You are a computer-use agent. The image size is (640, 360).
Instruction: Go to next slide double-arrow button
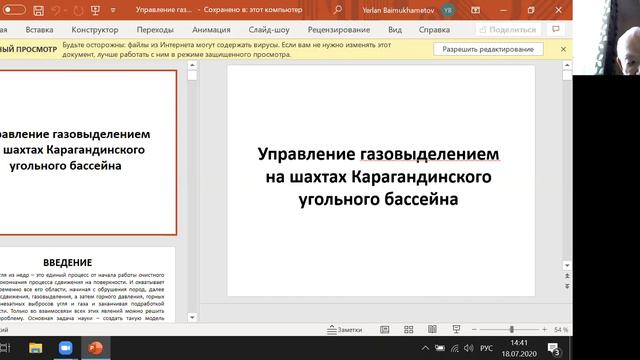point(567,287)
